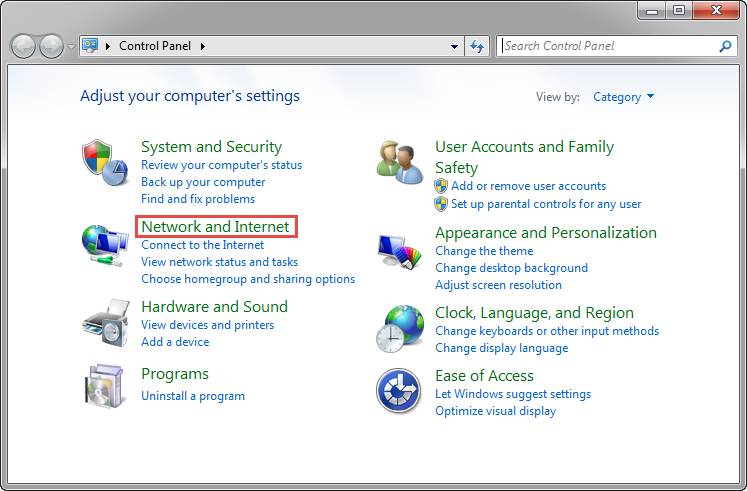Image resolution: width=747 pixels, height=491 pixels.
Task: Open Add or remove user accounts
Action: pos(528,186)
